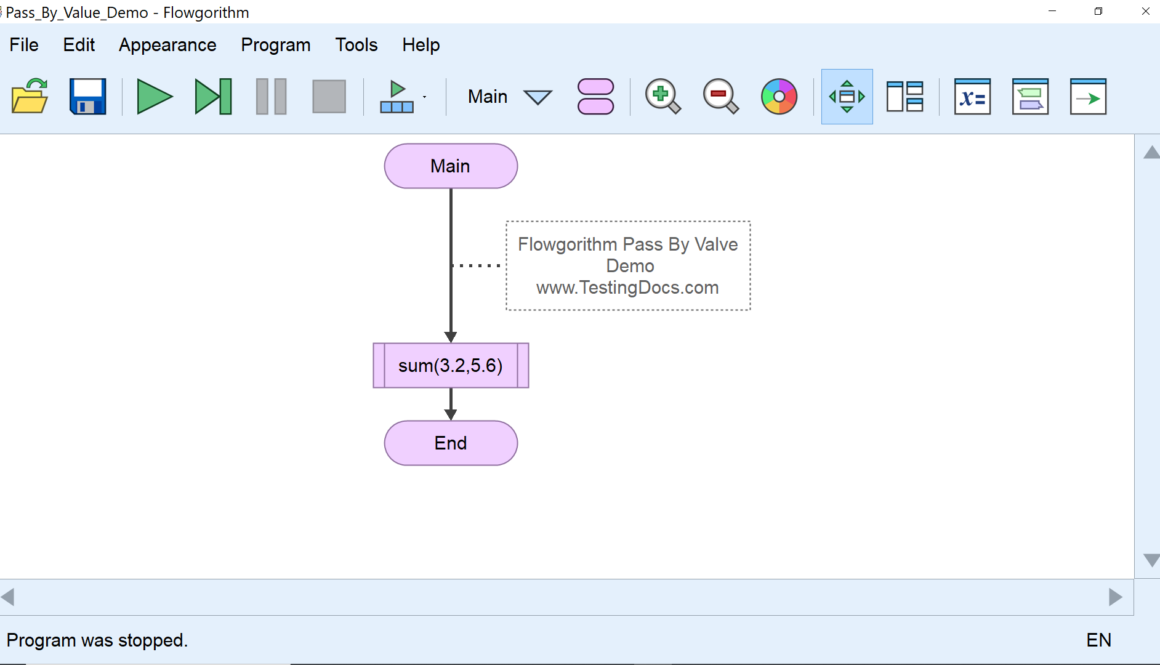This screenshot has width=1160, height=665.
Task: Open the Tools menu
Action: click(x=356, y=45)
